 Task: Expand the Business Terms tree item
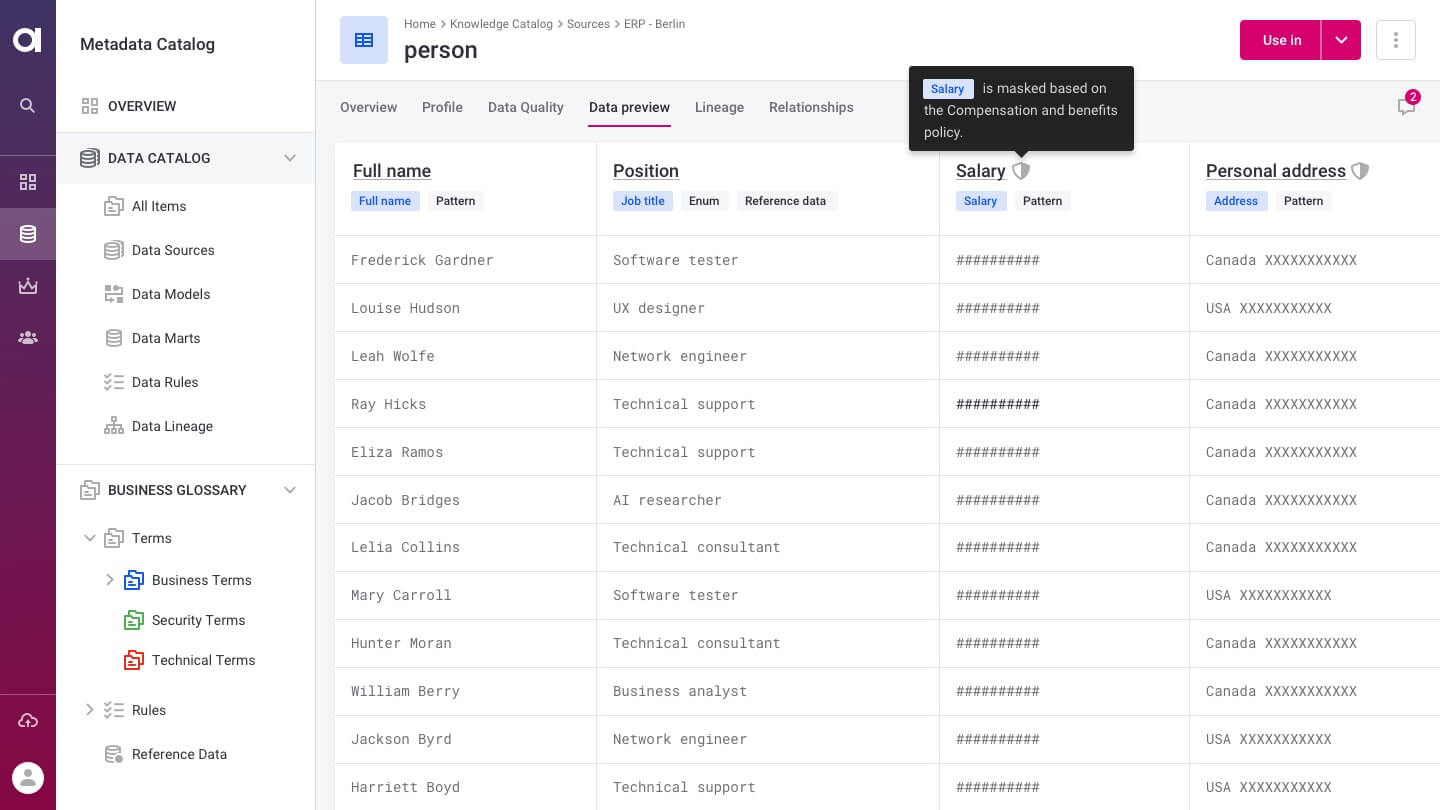[111, 580]
